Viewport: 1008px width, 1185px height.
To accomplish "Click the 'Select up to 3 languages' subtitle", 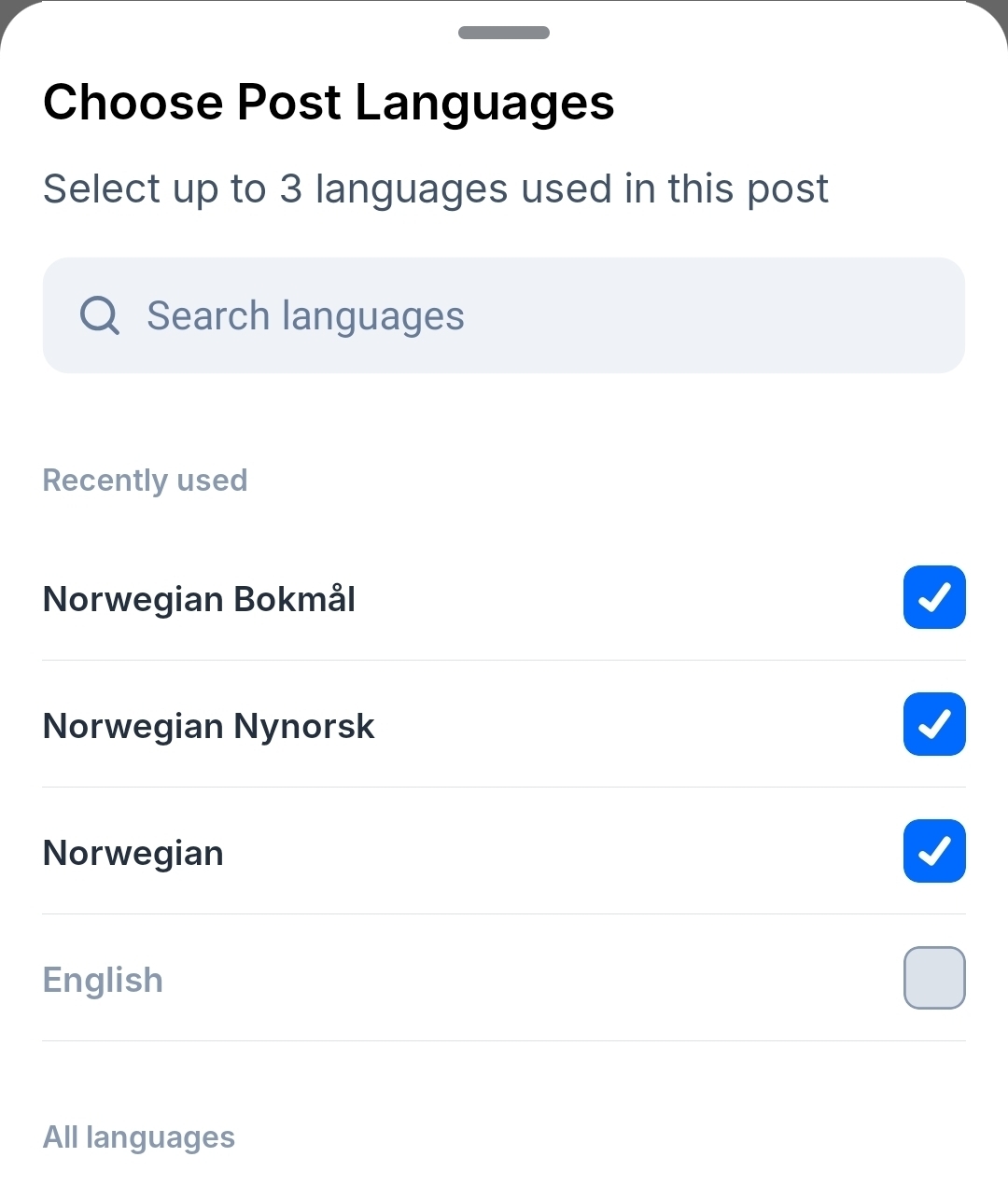I will coord(435,188).
